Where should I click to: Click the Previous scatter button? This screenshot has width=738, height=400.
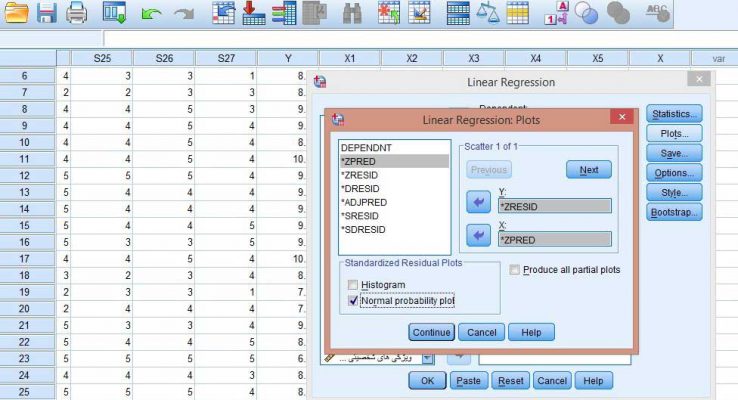489,169
